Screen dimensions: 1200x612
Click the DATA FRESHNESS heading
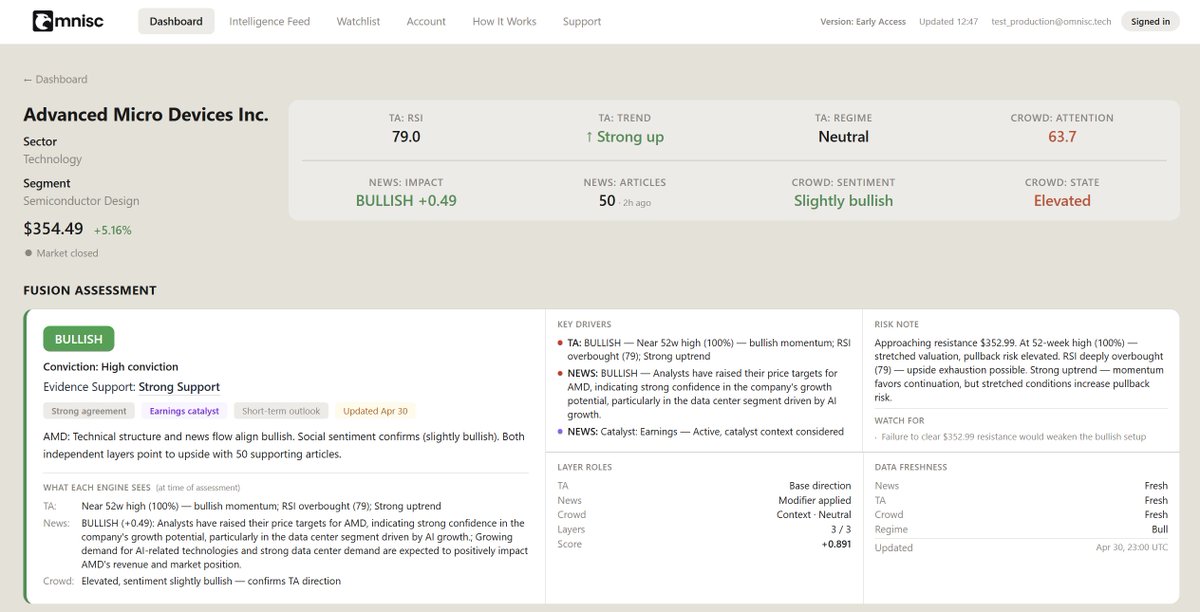(910, 467)
